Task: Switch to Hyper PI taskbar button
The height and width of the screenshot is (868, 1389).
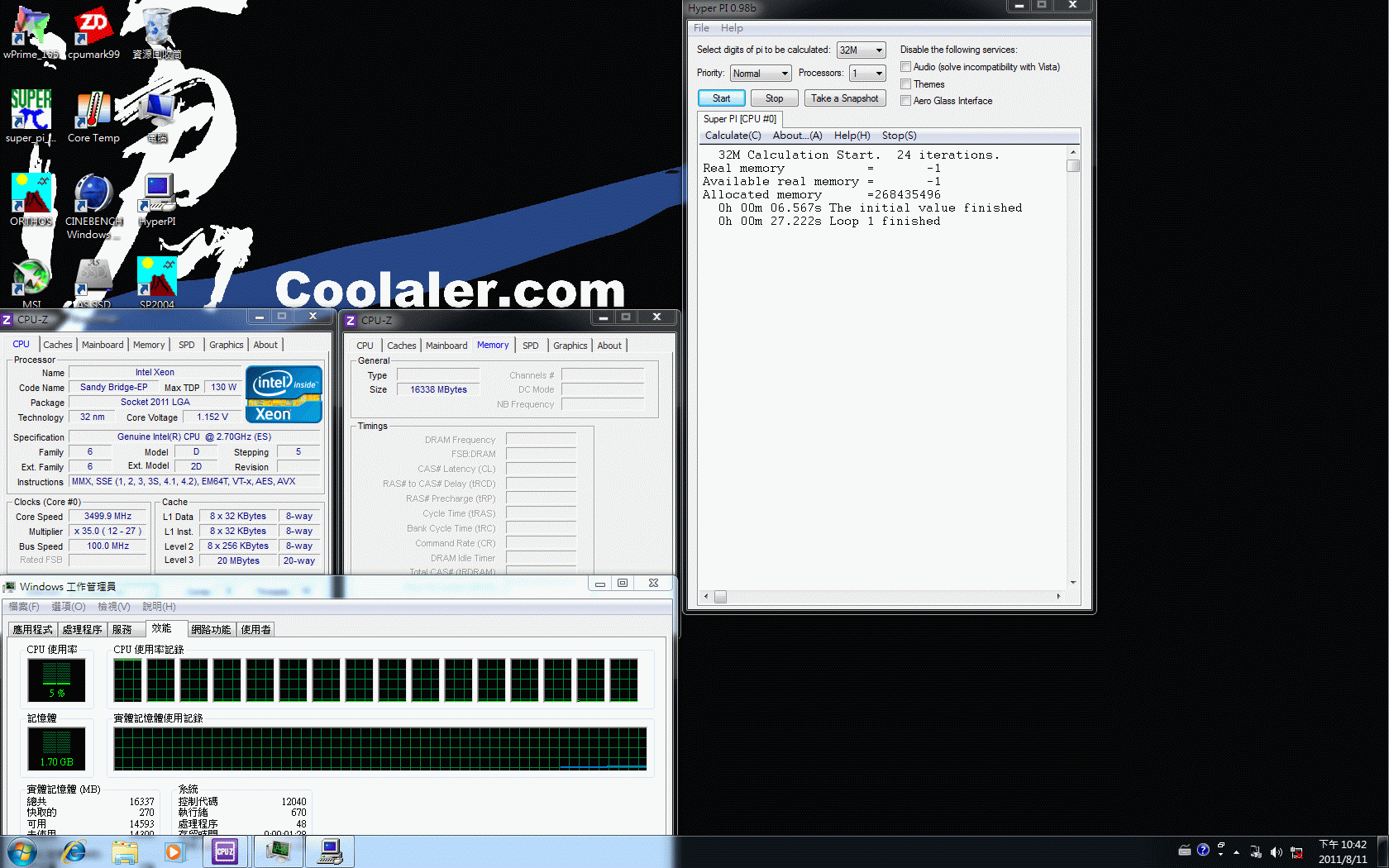Action: tap(331, 851)
